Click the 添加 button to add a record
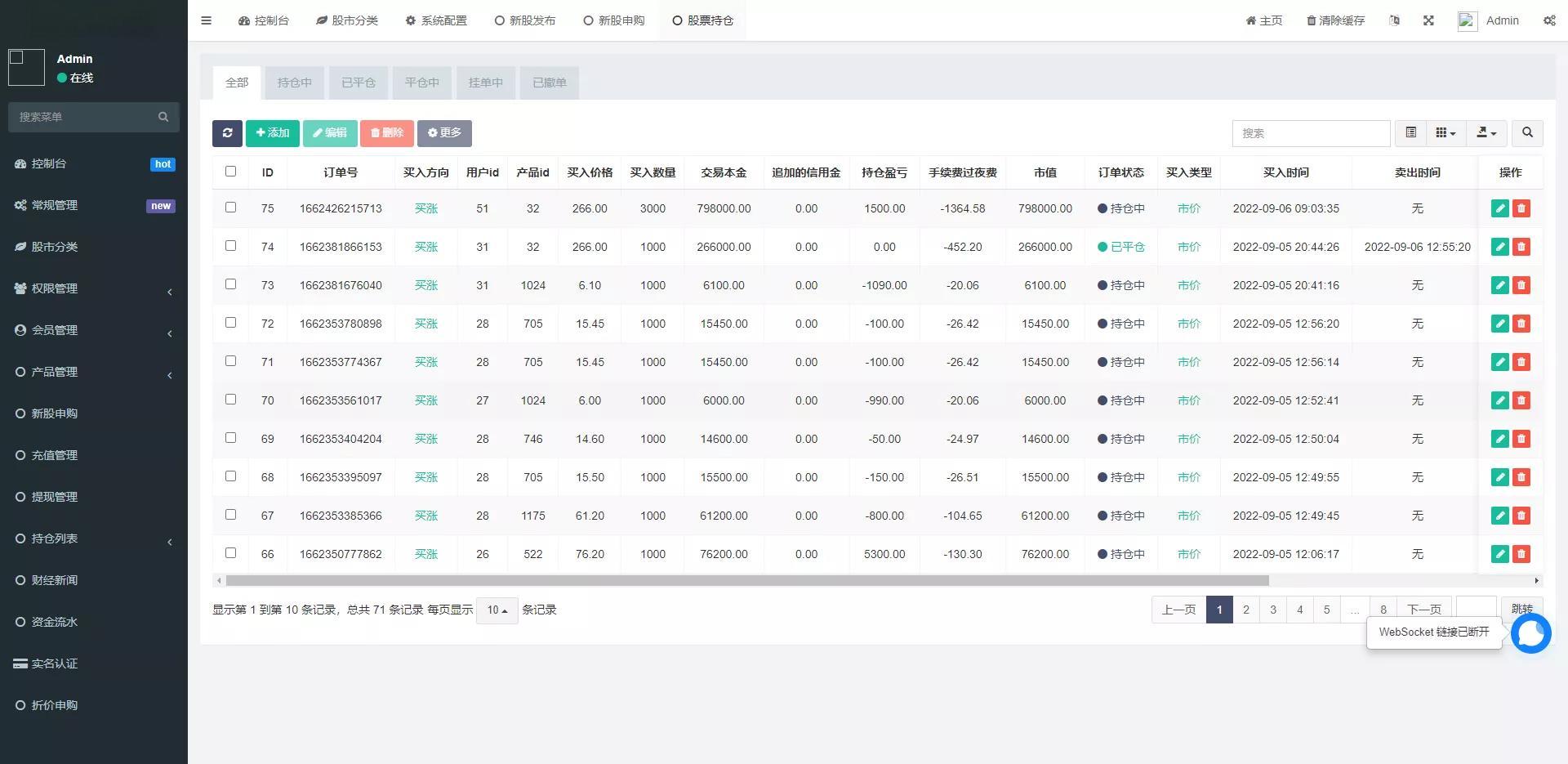The width and height of the screenshot is (1568, 764). coord(272,132)
